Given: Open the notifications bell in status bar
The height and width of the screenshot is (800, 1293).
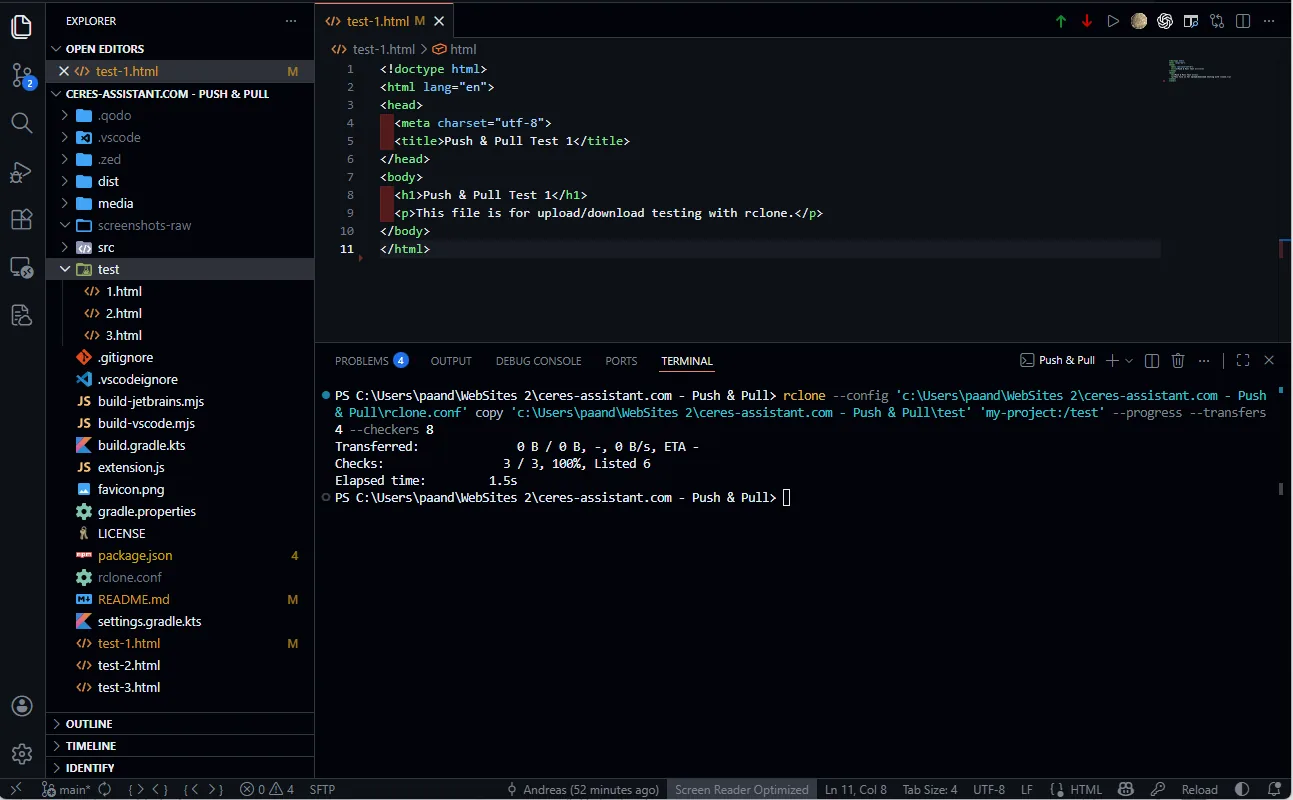Looking at the screenshot, I should coord(1275,789).
